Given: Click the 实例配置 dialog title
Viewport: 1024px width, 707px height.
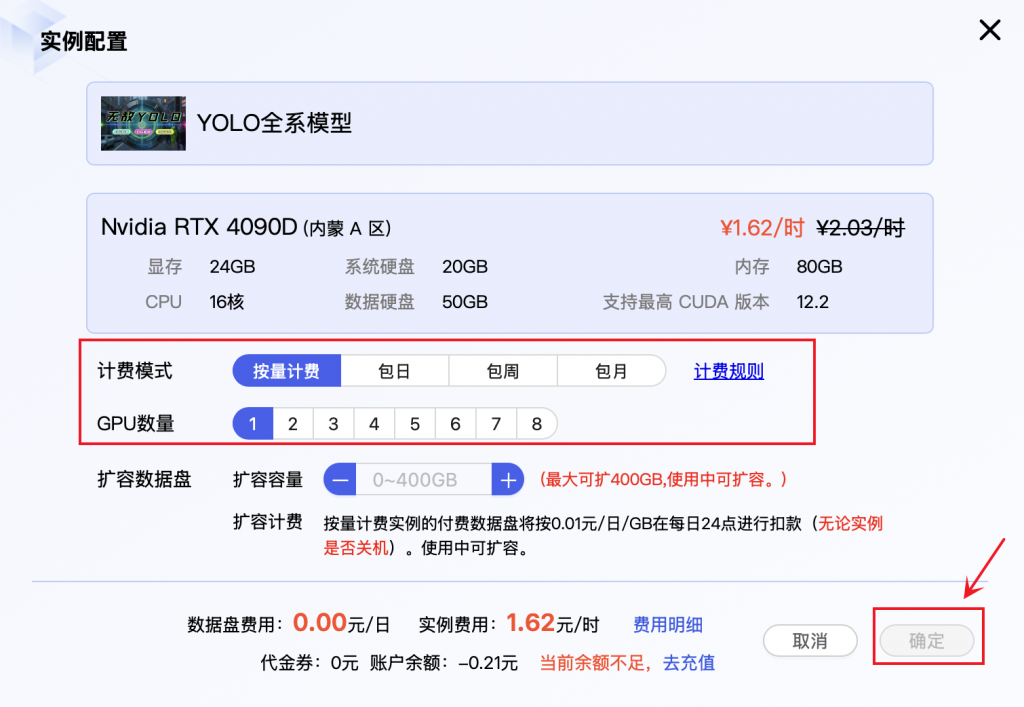Looking at the screenshot, I should pyautogui.click(x=84, y=41).
